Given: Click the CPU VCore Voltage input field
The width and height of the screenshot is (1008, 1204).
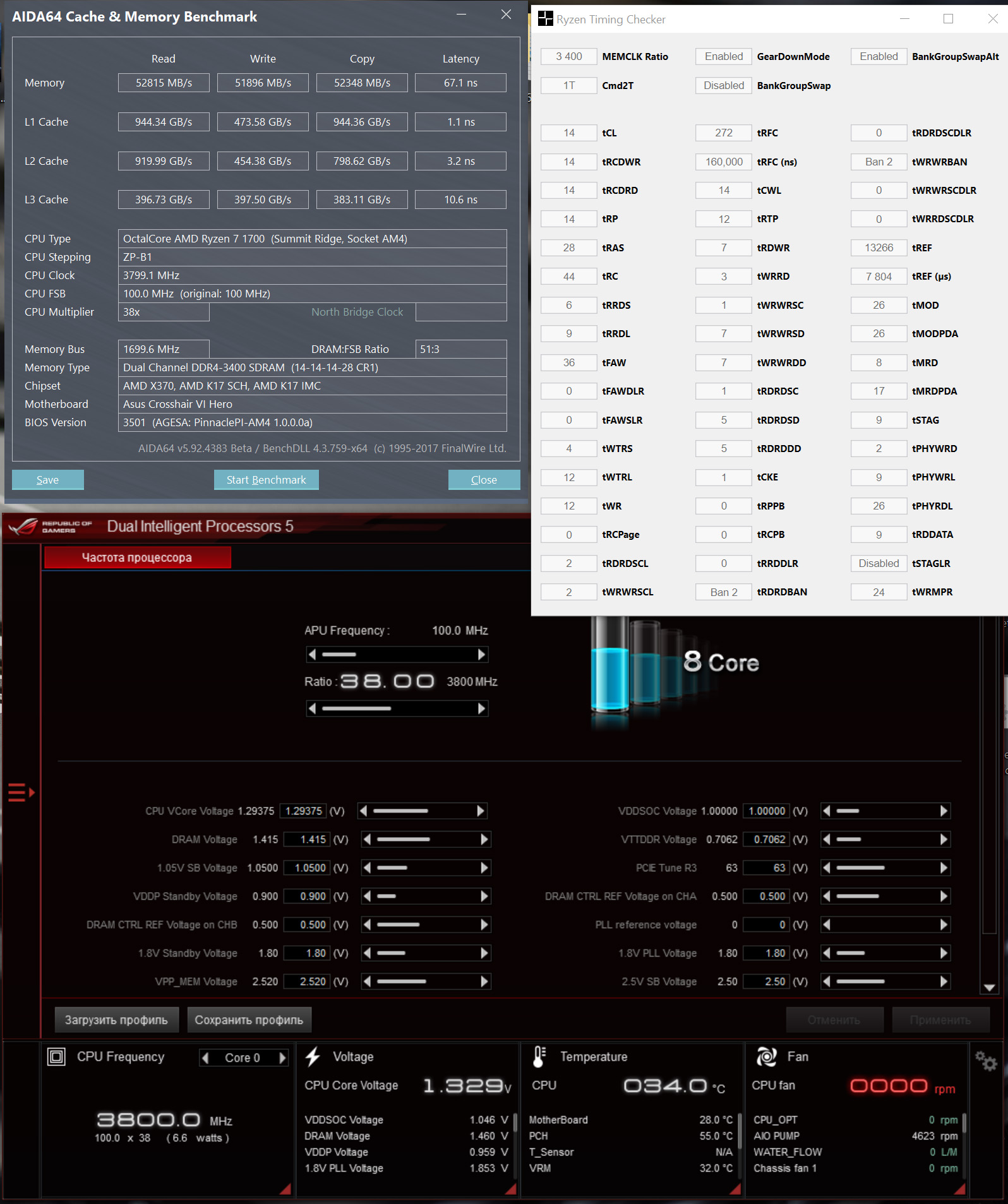Looking at the screenshot, I should tap(303, 811).
